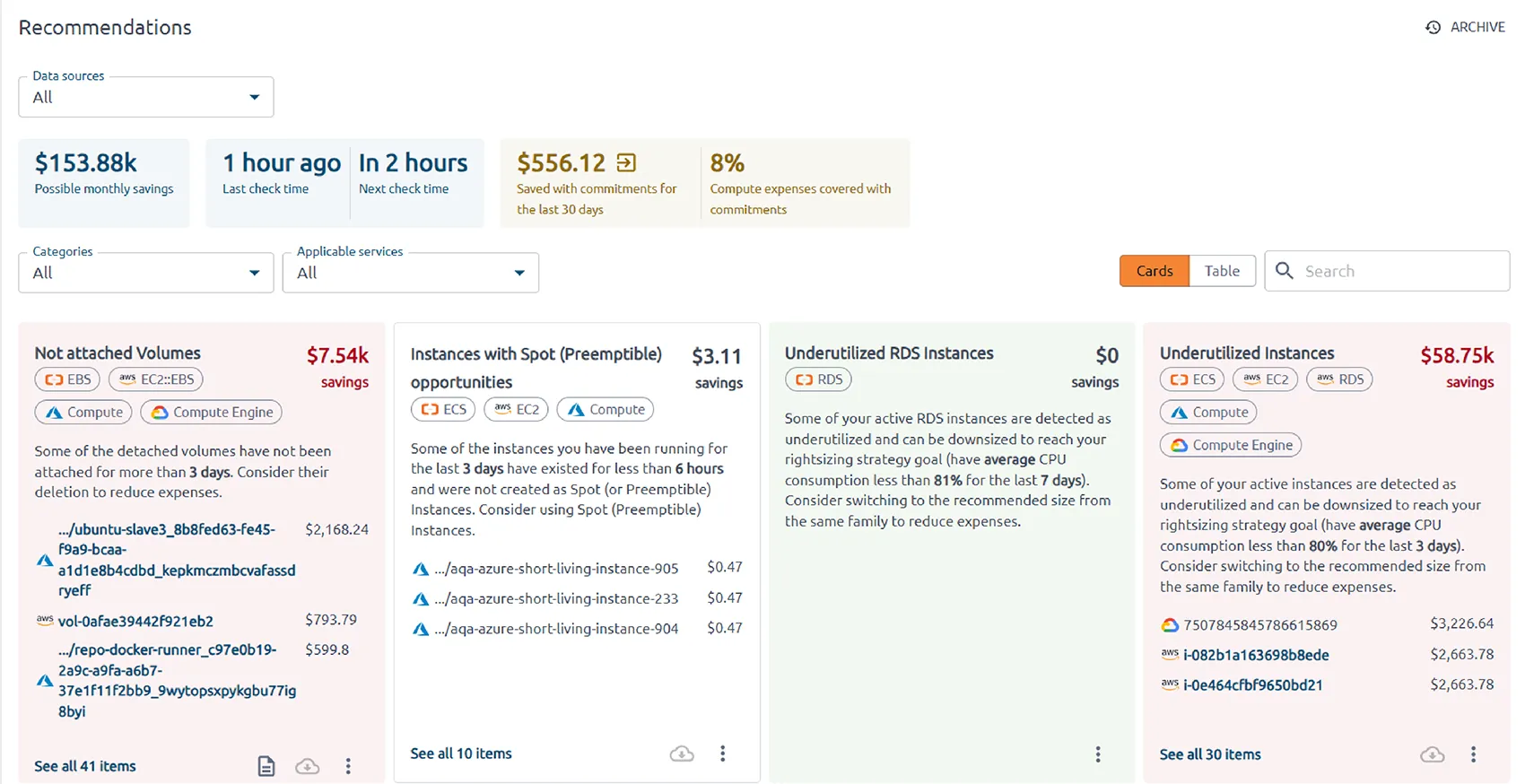Click the $2,168.24 volume saving value
The image size is (1525, 784).
[x=336, y=529]
